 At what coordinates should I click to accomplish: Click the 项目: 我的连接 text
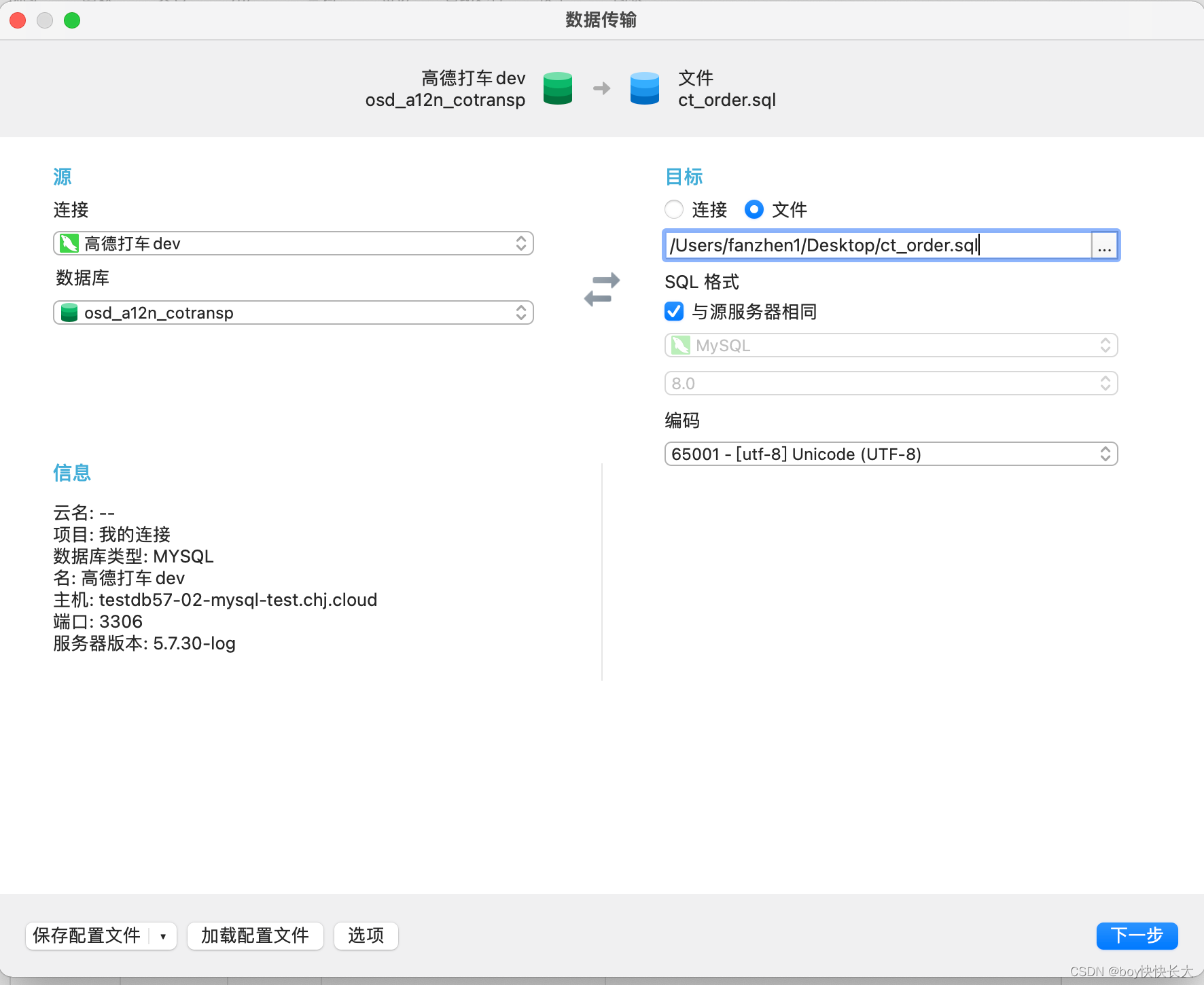click(x=112, y=535)
